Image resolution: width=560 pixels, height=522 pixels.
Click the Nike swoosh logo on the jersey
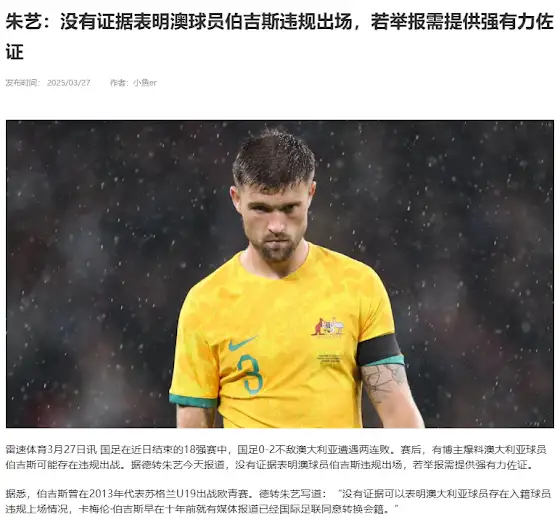[x=243, y=343]
